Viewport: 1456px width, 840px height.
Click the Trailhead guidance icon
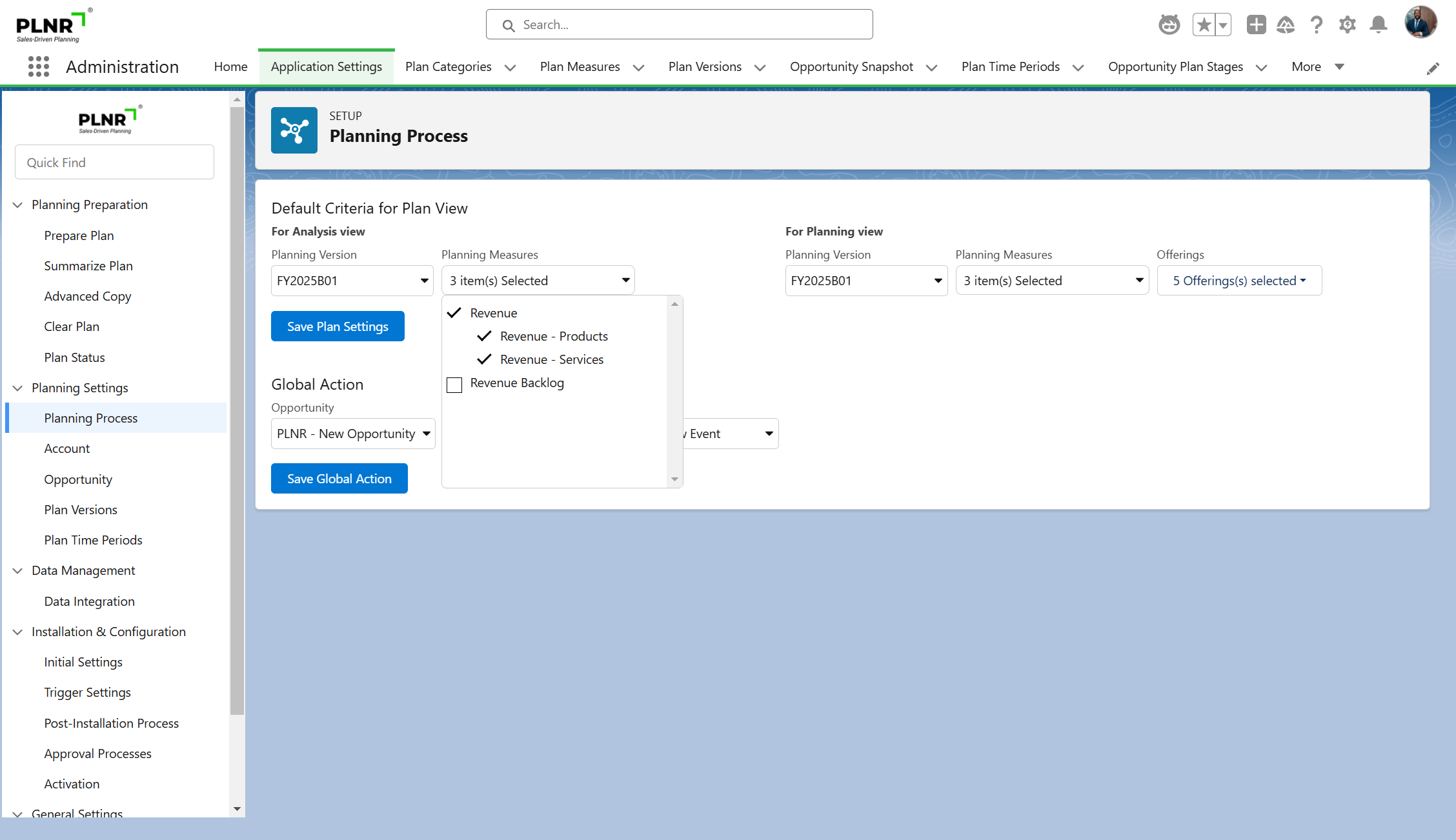[1286, 25]
